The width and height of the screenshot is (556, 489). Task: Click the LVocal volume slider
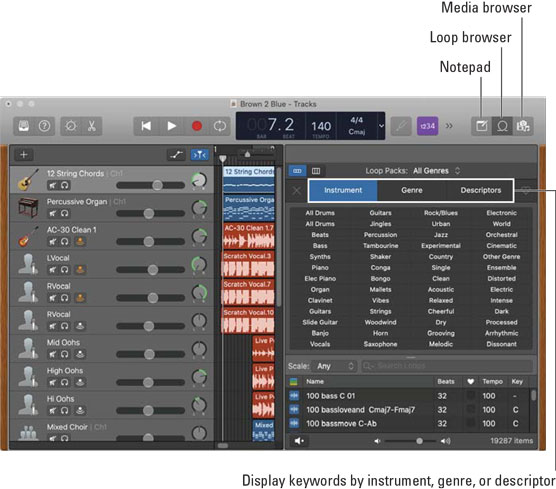coord(151,269)
